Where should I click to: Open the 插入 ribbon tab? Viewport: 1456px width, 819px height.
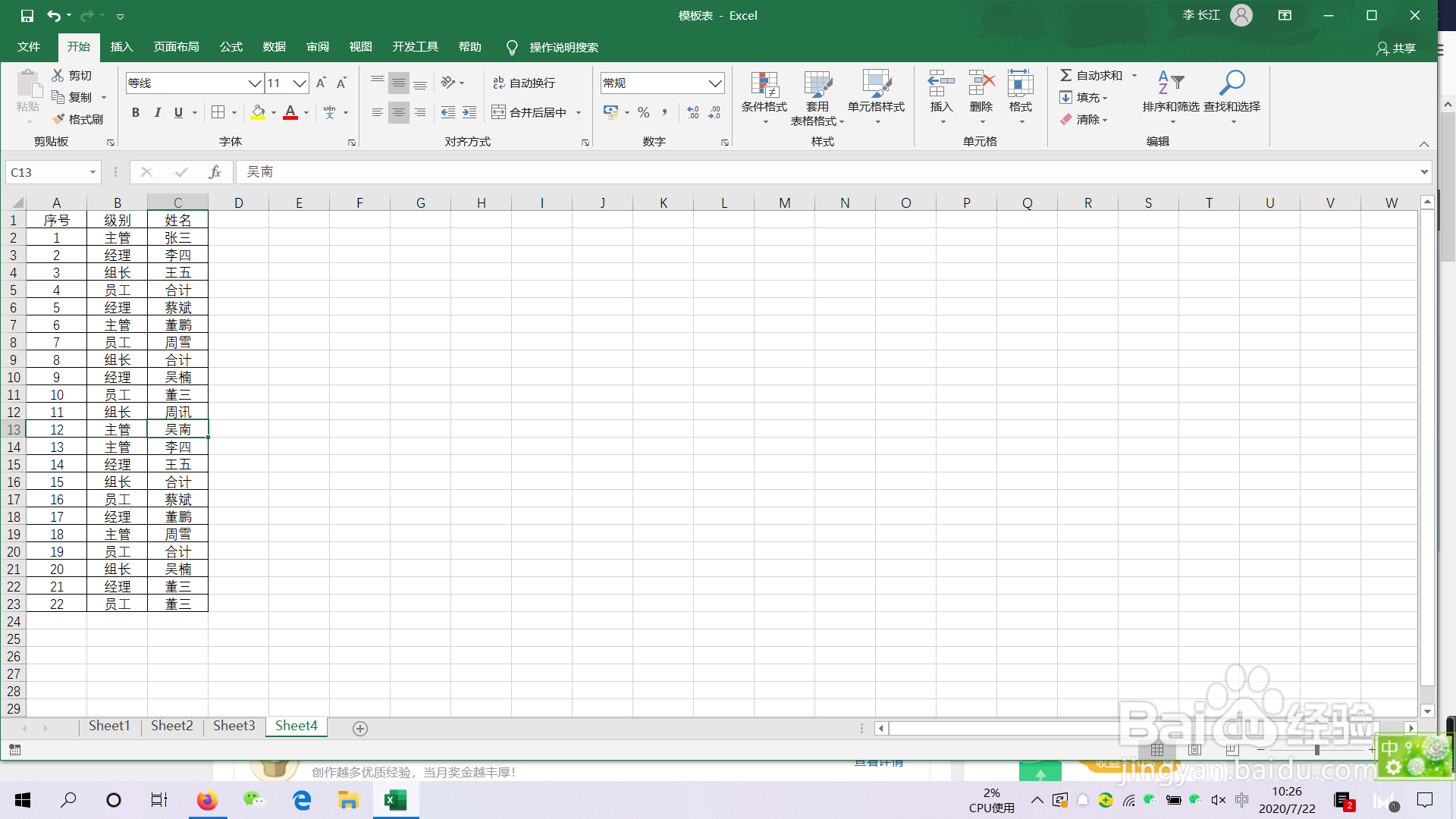[121, 47]
